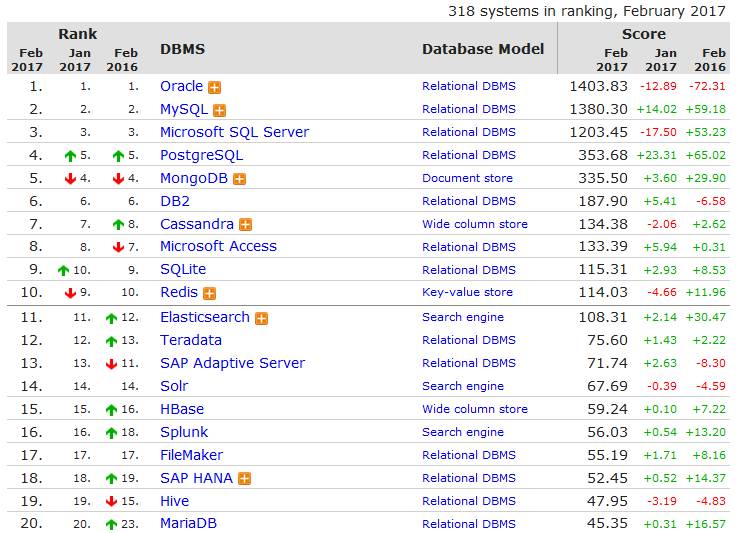Click green up arrow in PostgreSQL Jan 2017 rank

[70, 156]
